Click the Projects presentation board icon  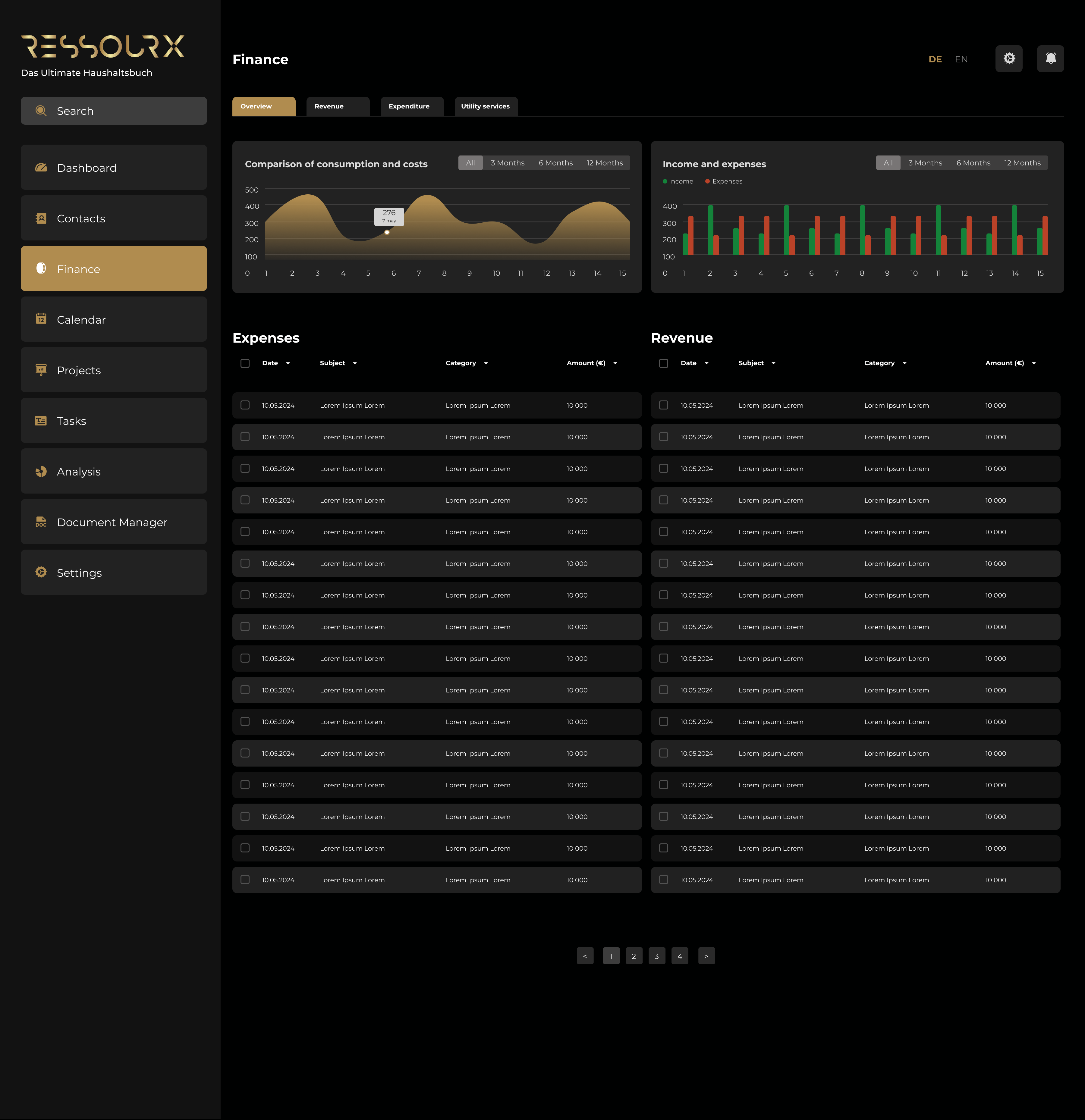(41, 370)
